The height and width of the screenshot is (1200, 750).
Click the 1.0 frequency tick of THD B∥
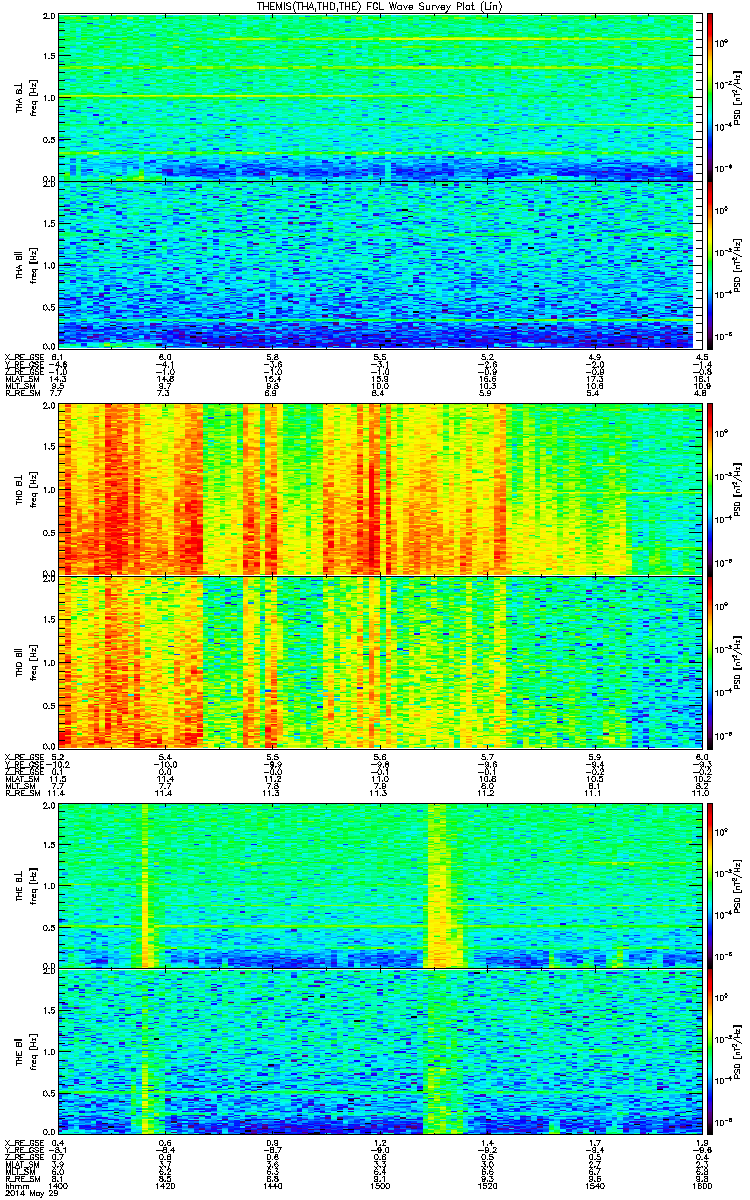49,661
